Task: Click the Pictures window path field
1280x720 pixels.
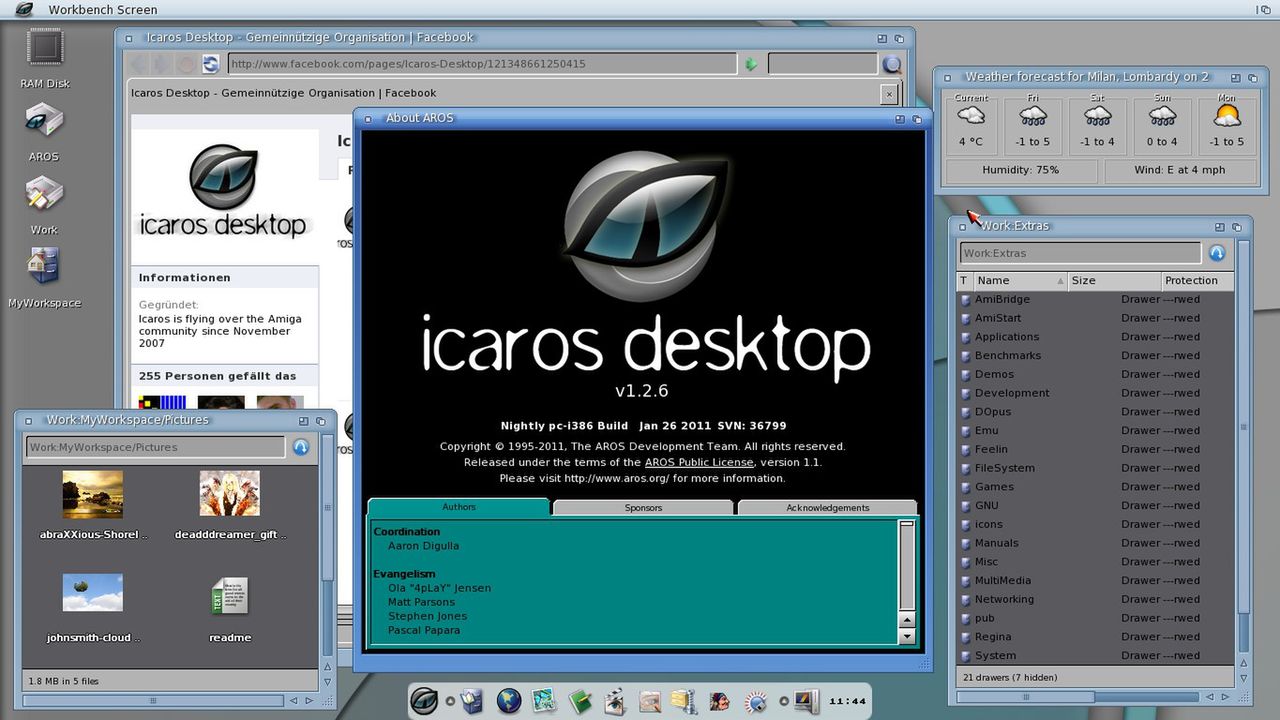Action: pyautogui.click(x=155, y=447)
